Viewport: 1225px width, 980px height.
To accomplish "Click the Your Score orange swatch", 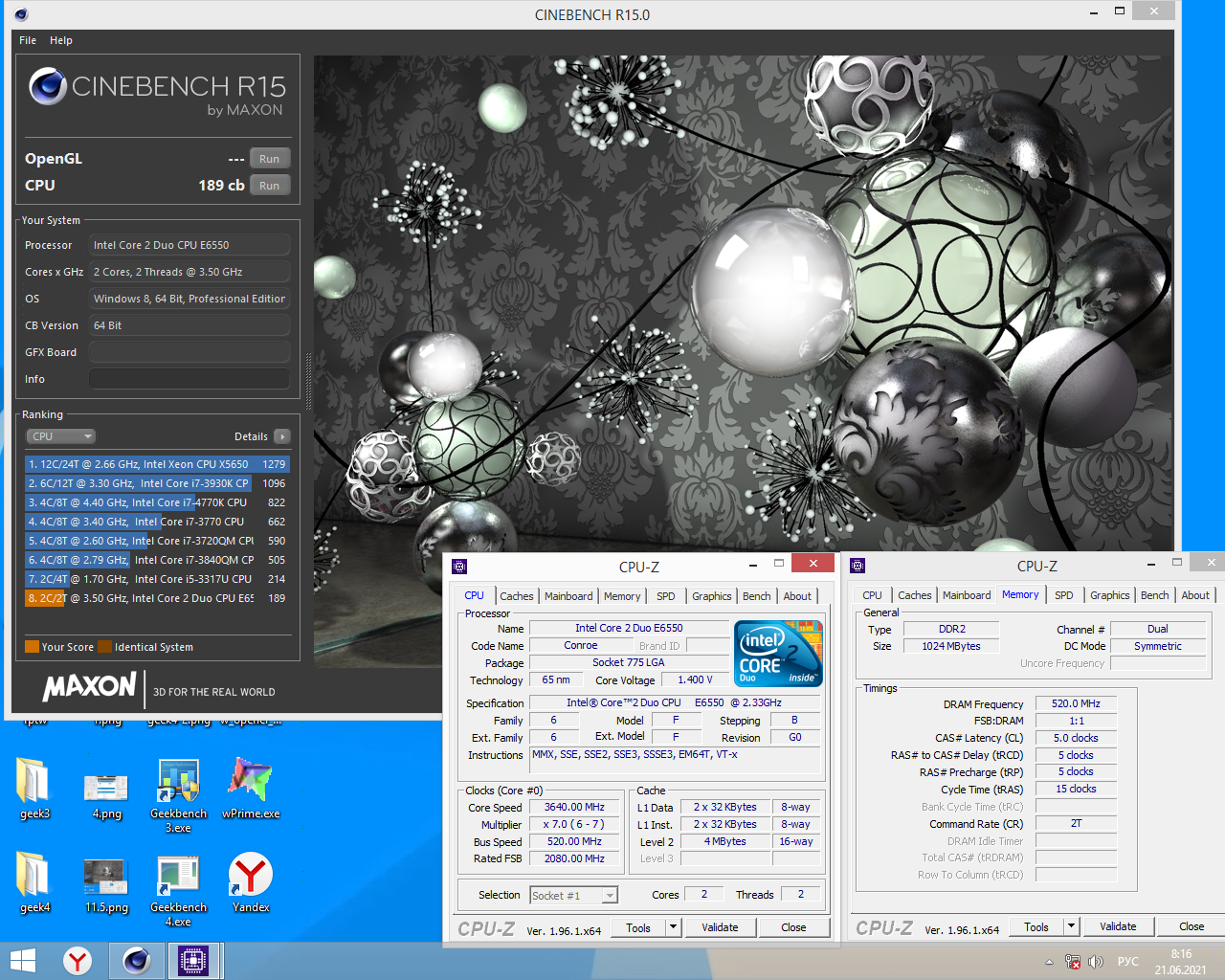I will (x=32, y=647).
